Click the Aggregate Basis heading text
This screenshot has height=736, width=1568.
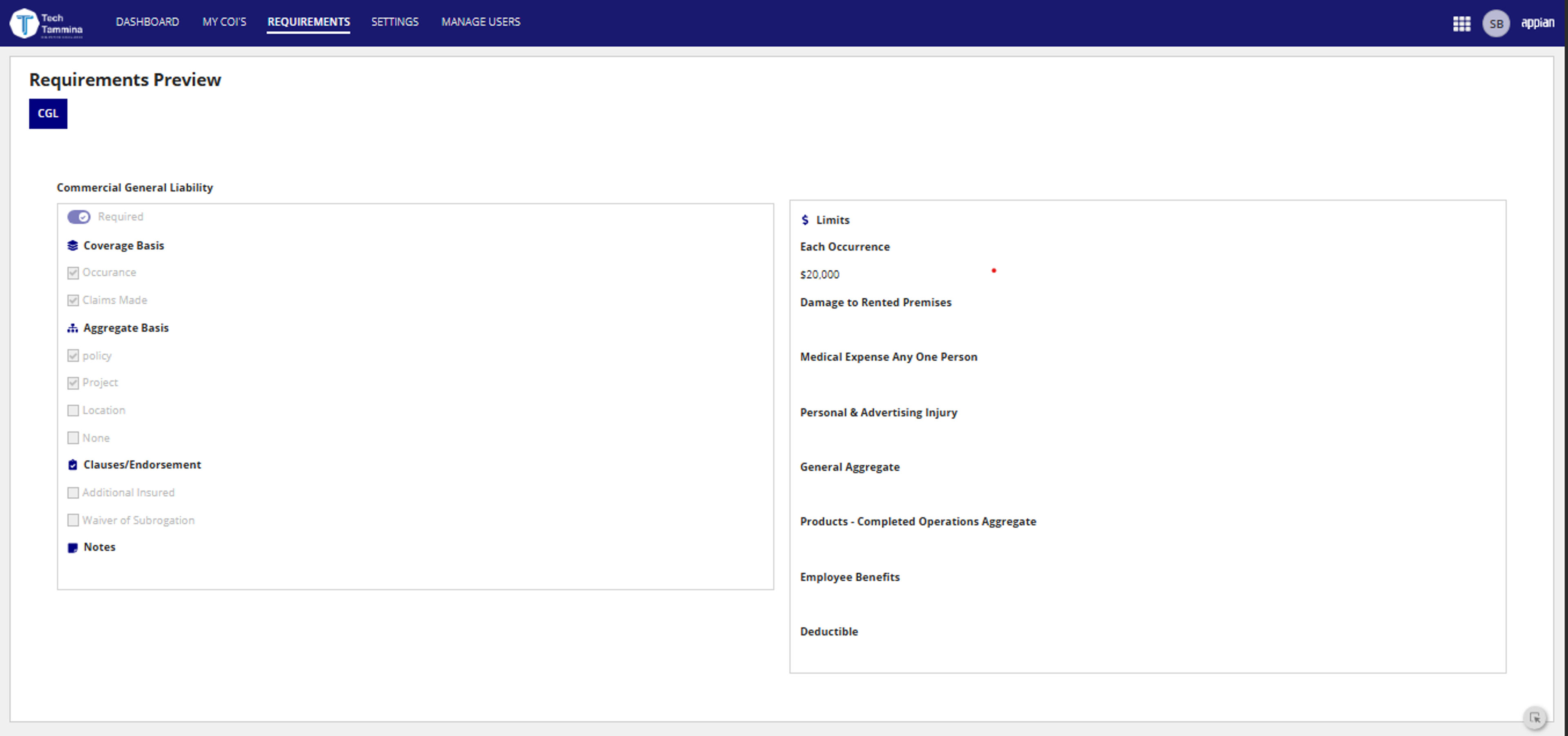(x=126, y=328)
